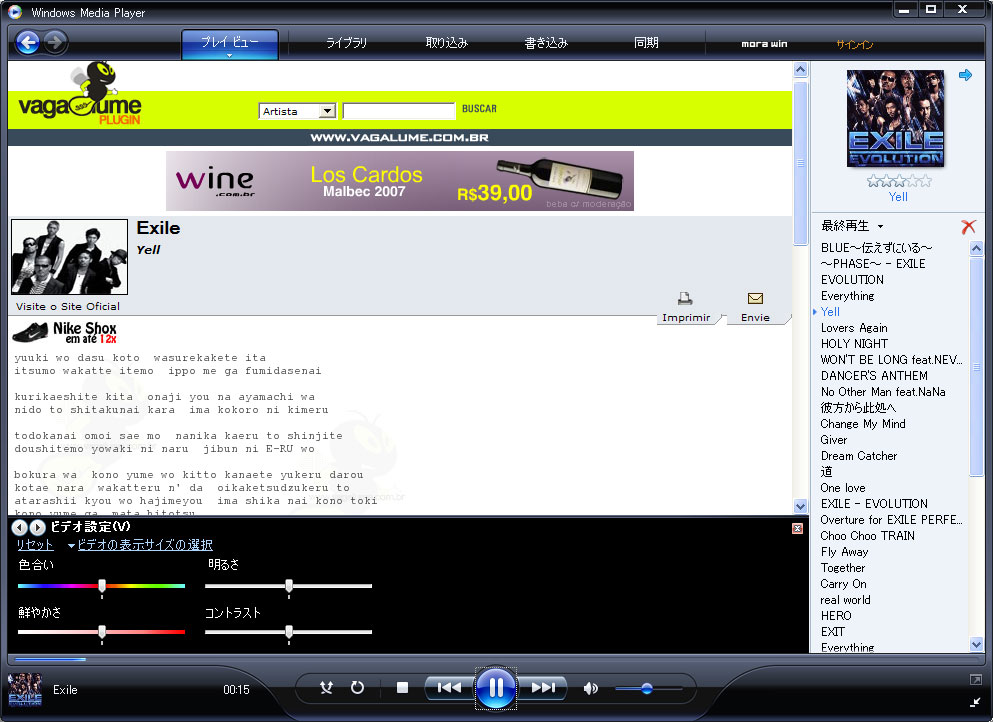Stop playback

(402, 688)
